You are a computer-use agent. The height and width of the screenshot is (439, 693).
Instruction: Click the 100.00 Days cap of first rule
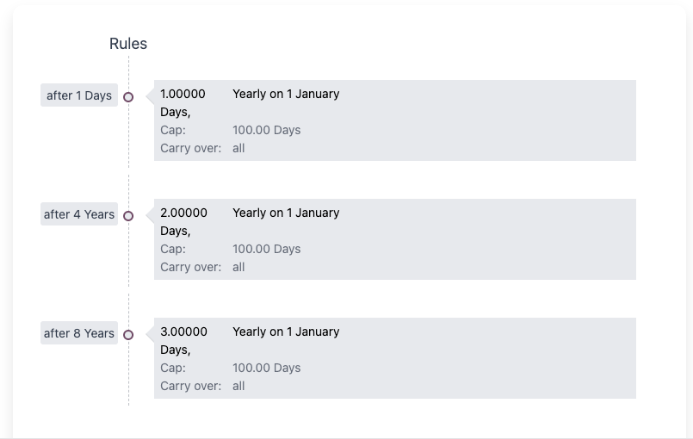(266, 130)
